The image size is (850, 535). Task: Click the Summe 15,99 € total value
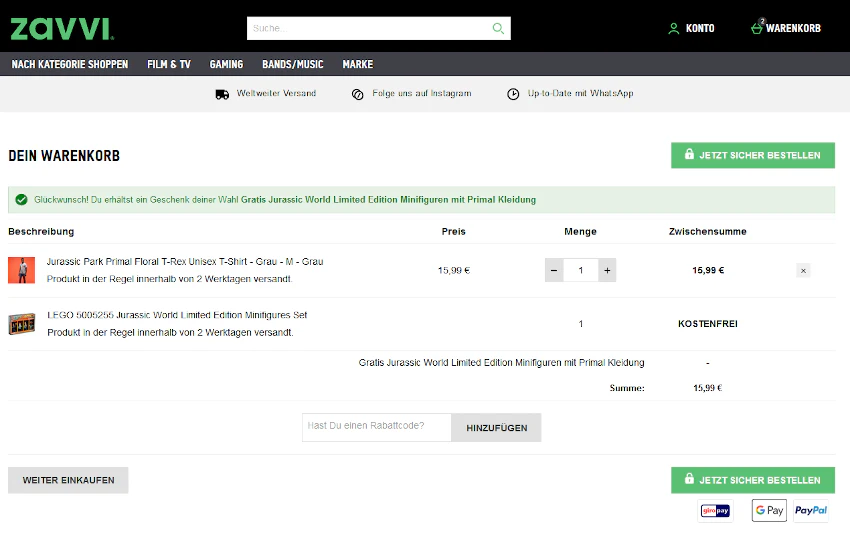(707, 388)
